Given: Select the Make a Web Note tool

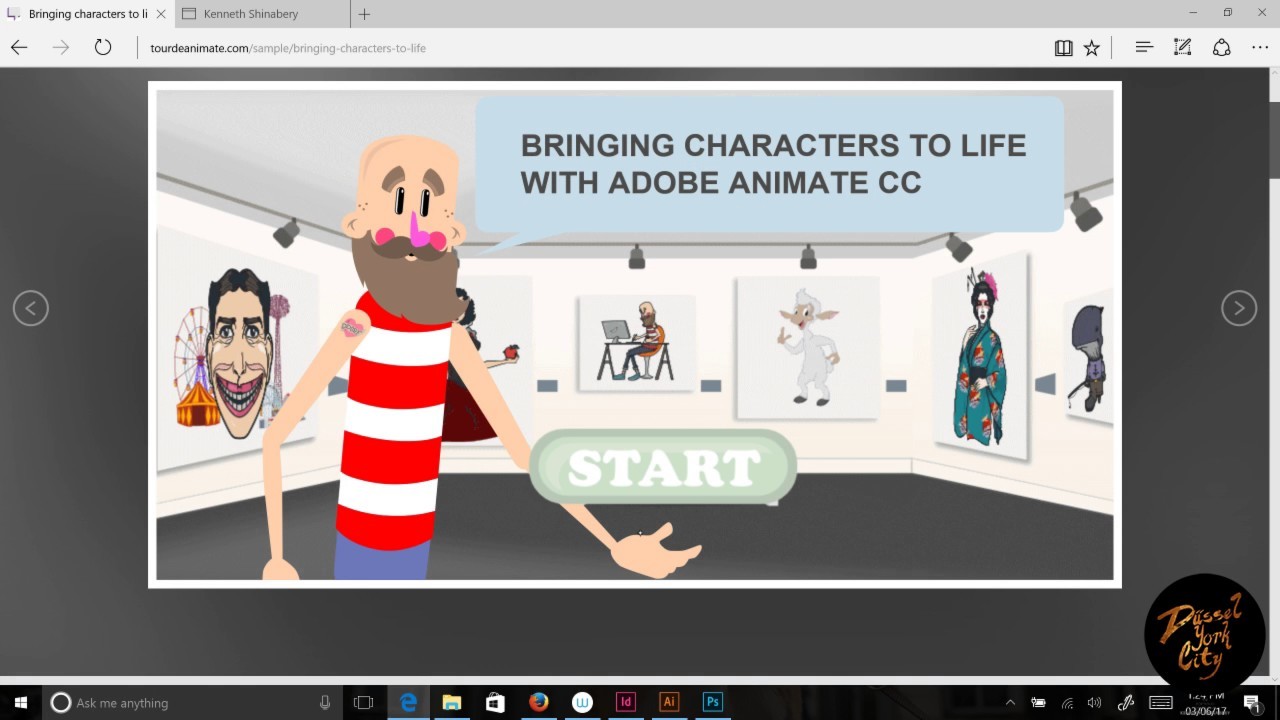Looking at the screenshot, I should click(x=1182, y=47).
